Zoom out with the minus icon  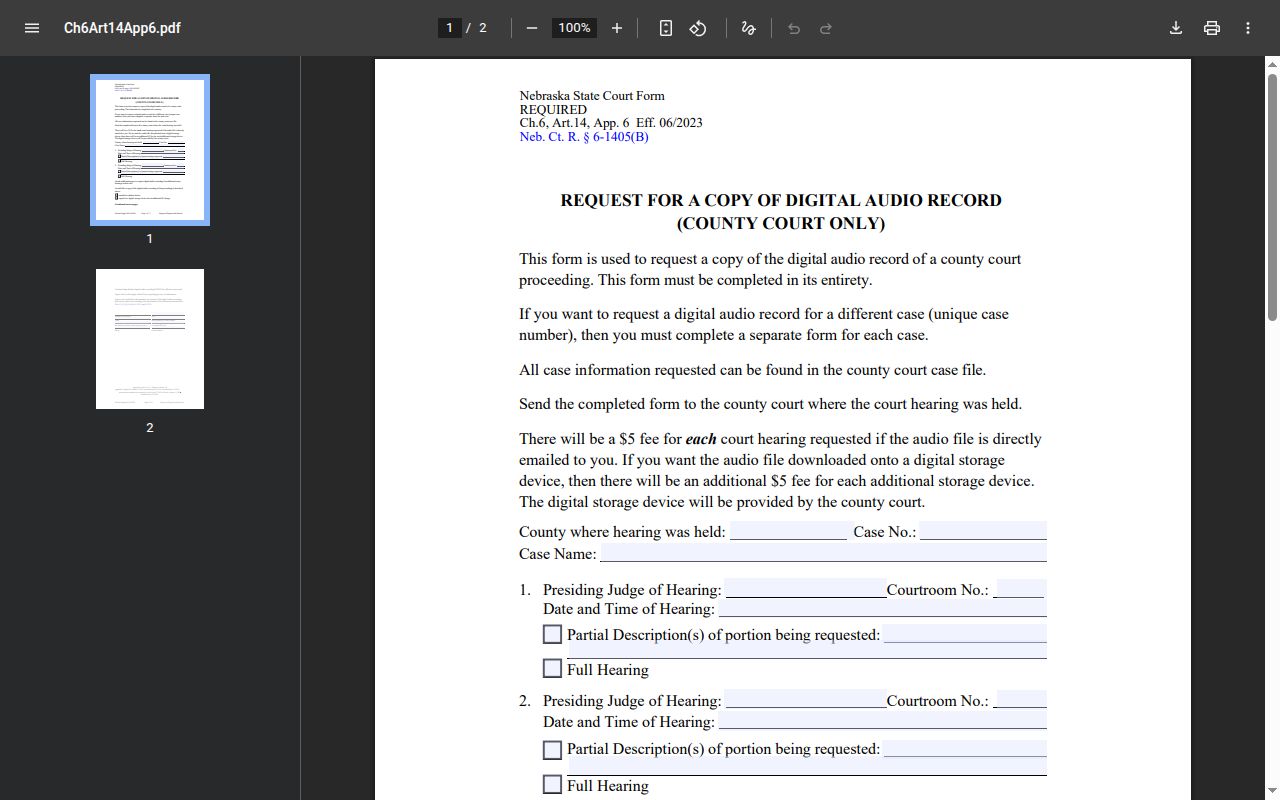point(532,28)
